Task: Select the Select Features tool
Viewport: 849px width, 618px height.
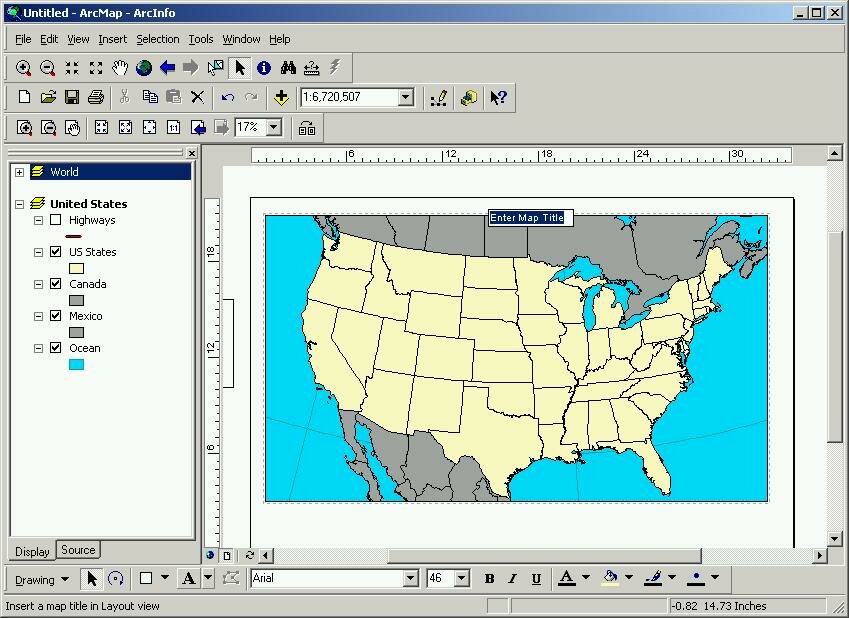Action: pos(215,68)
